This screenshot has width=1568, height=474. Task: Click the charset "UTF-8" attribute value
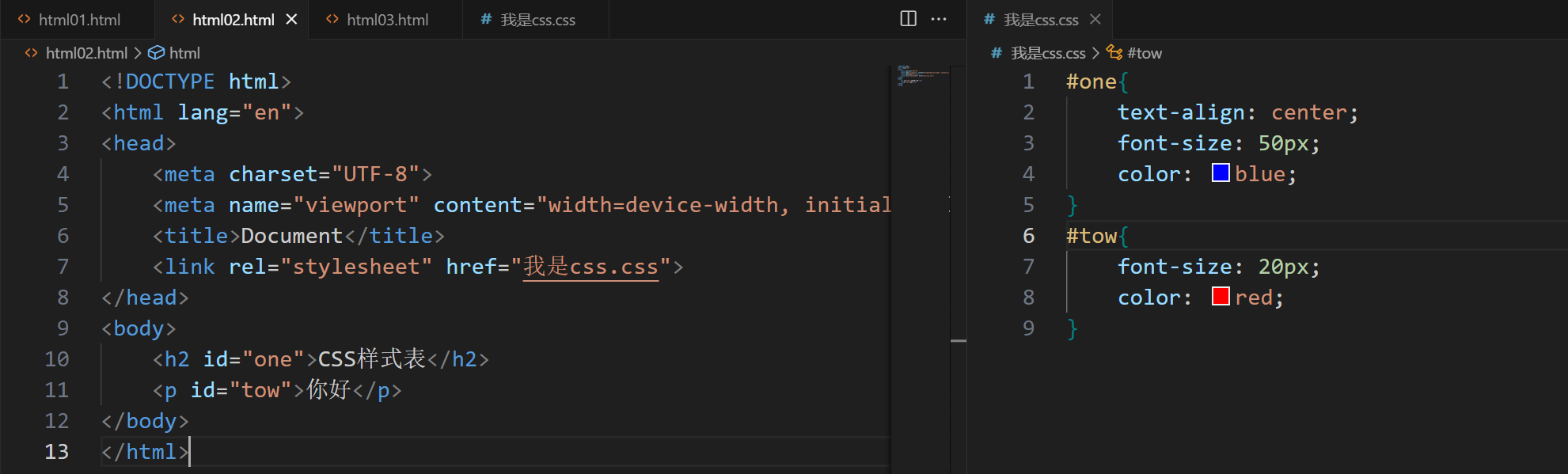click(376, 174)
